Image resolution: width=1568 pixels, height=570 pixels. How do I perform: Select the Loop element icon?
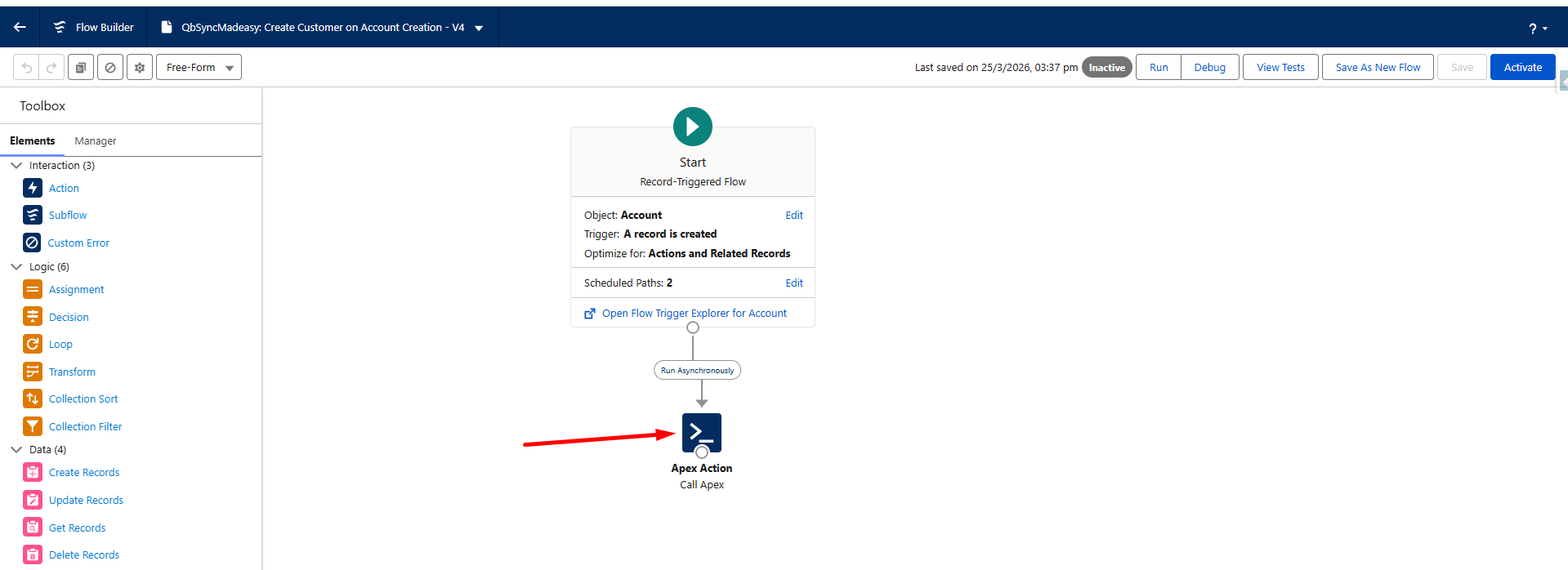tap(33, 344)
